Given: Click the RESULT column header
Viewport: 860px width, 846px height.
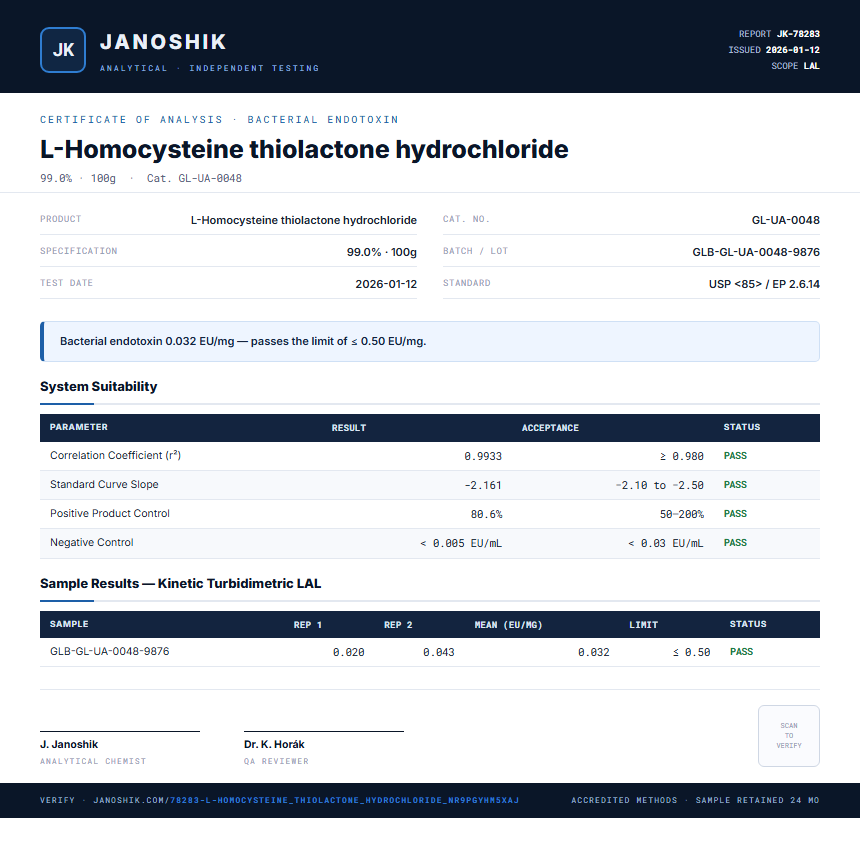Looking at the screenshot, I should [x=348, y=427].
